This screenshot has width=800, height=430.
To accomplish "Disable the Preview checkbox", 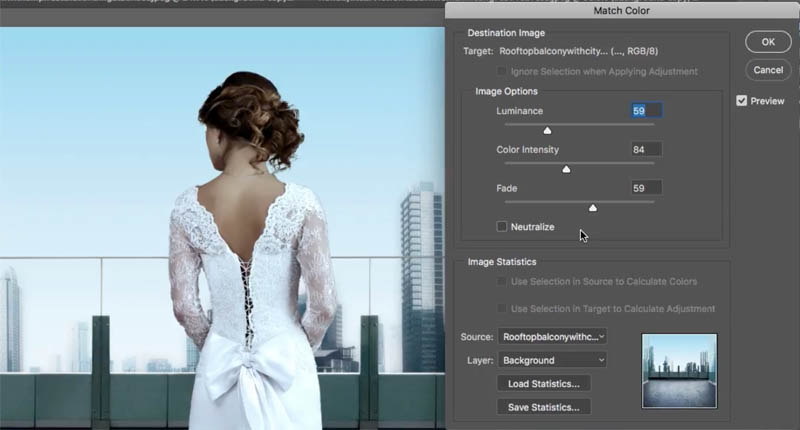I will point(742,100).
